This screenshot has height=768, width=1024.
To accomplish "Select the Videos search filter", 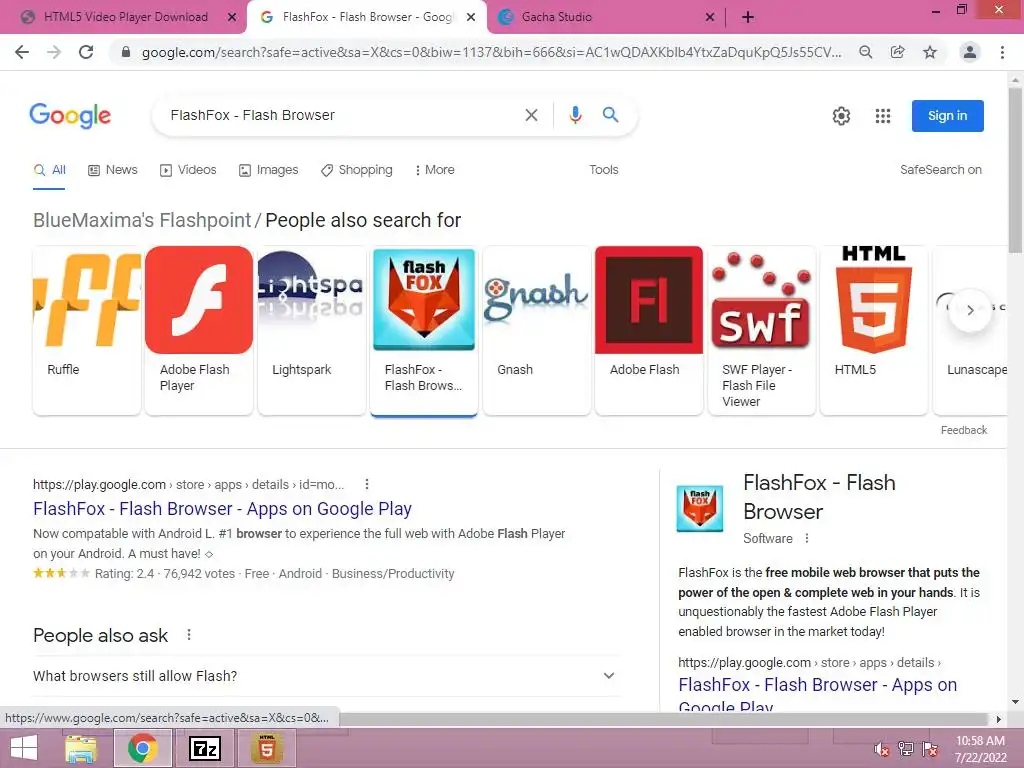I will click(x=188, y=170).
